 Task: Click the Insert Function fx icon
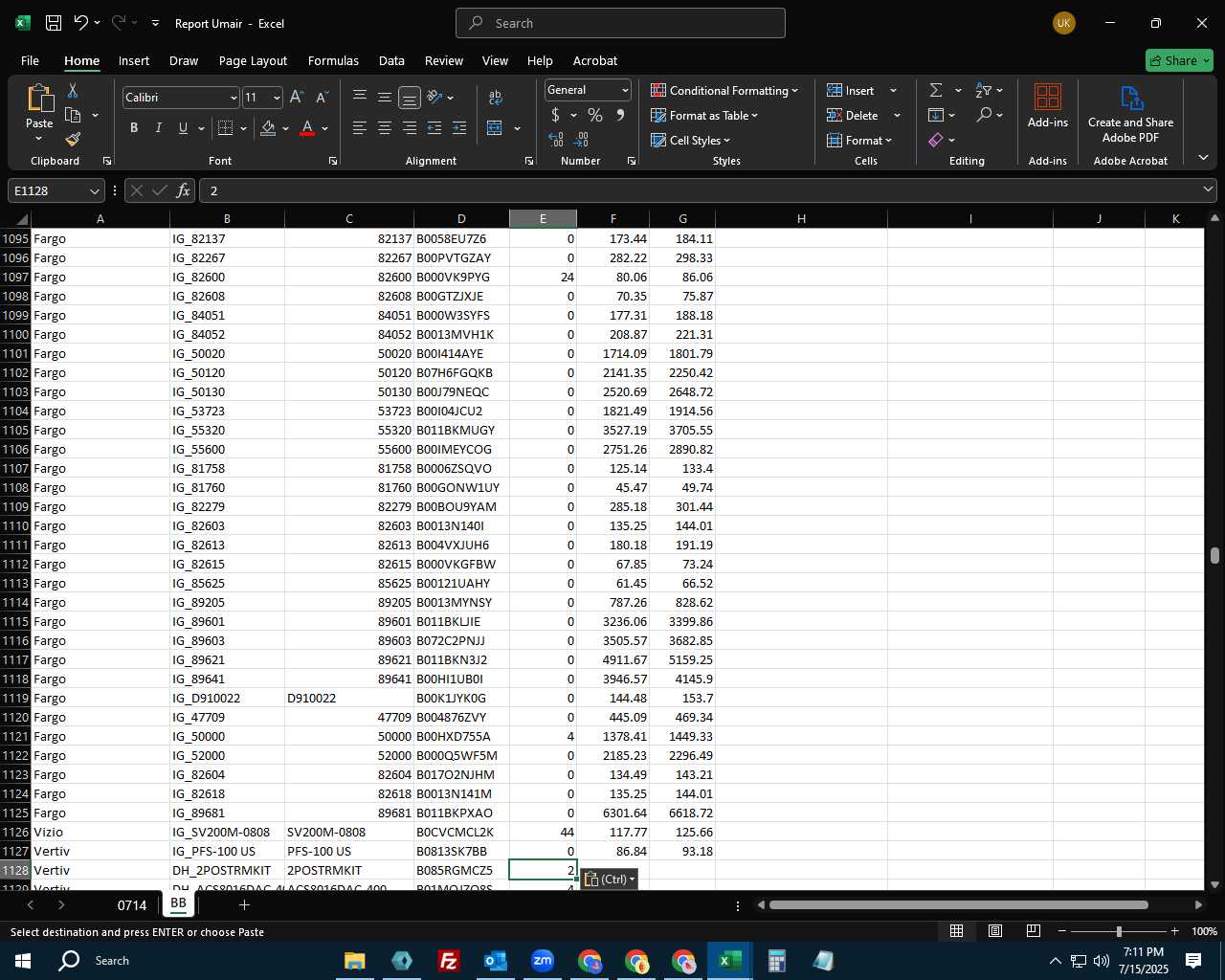pyautogui.click(x=184, y=190)
